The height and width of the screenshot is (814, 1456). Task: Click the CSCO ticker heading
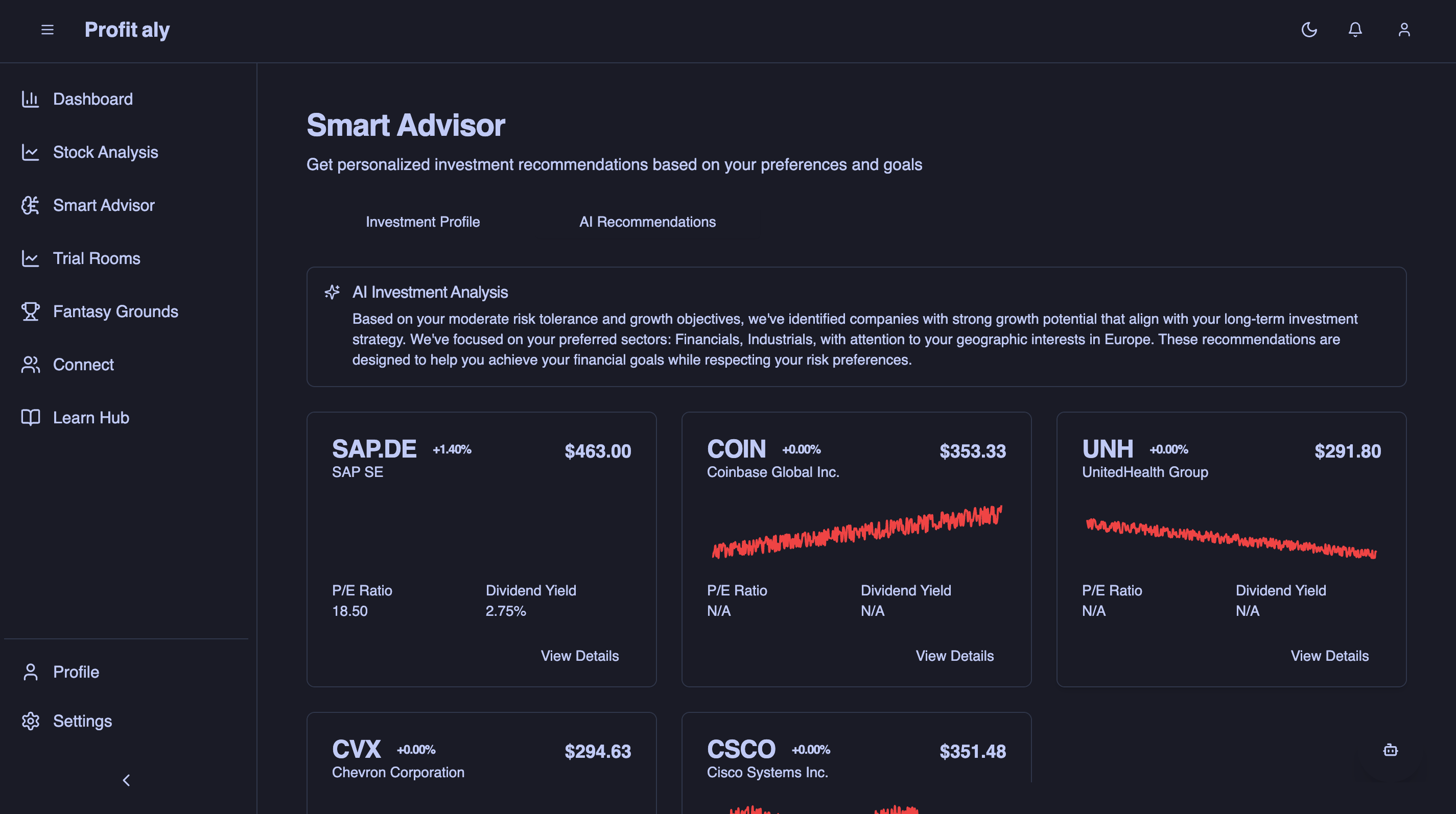[742, 750]
